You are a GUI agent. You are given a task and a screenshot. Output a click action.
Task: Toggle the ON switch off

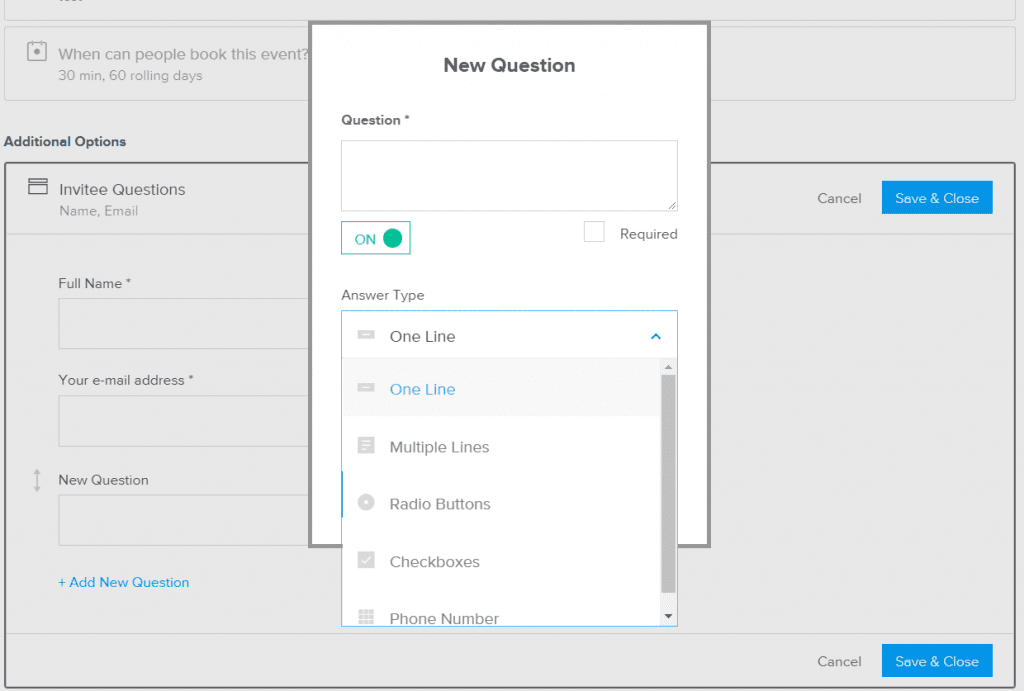[376, 239]
